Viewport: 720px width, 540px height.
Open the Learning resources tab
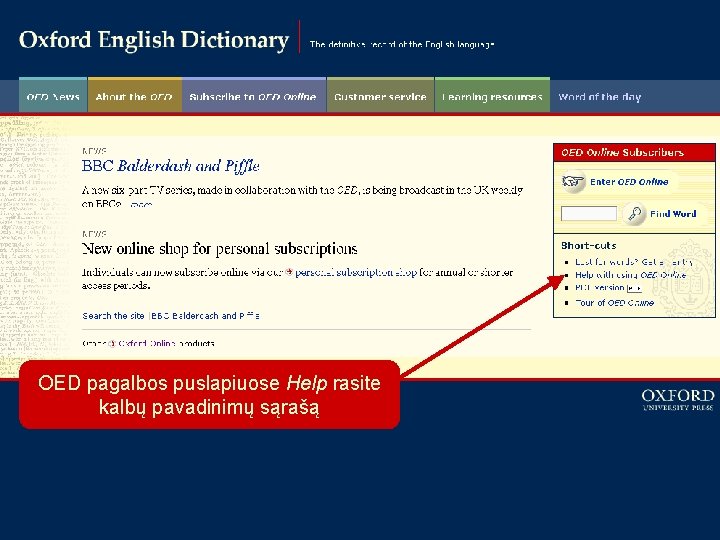[x=492, y=96]
